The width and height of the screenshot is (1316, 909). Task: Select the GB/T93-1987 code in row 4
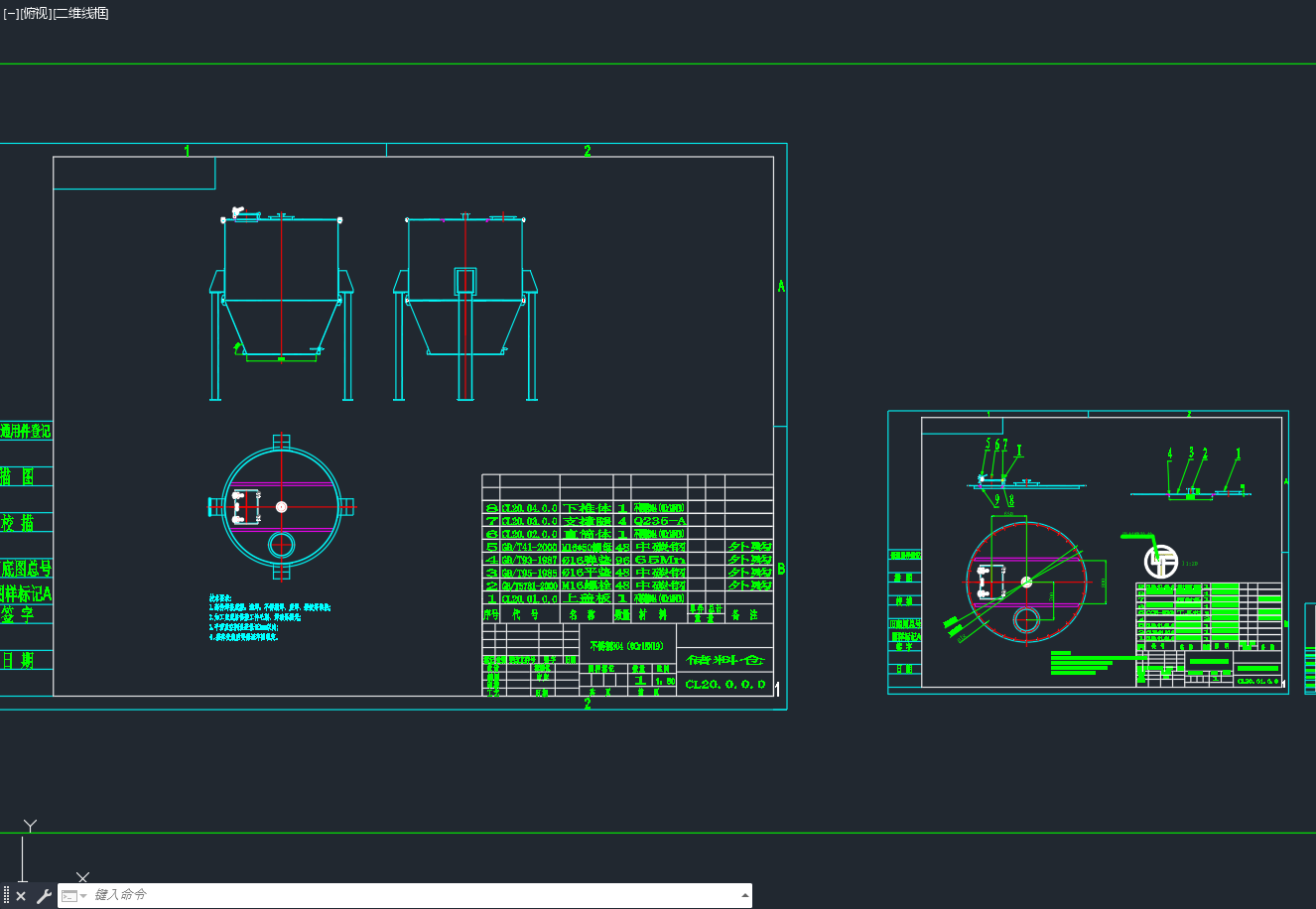[529, 560]
